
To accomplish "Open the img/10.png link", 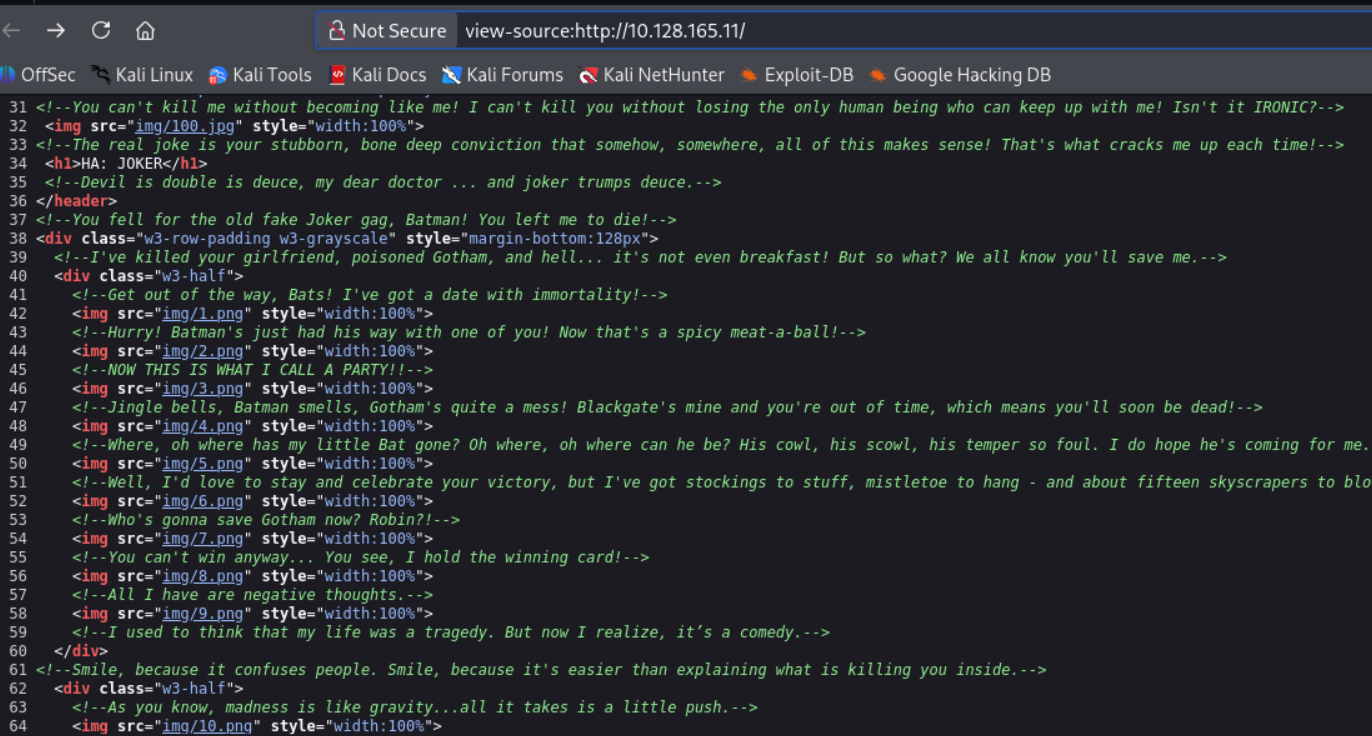I will pyautogui.click(x=208, y=726).
